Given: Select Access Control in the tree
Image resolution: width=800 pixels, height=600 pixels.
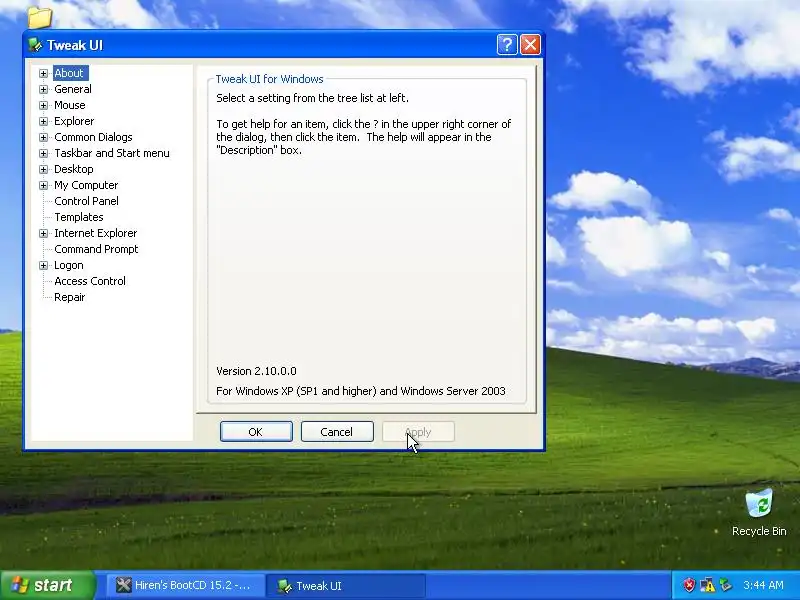Looking at the screenshot, I should click(90, 281).
